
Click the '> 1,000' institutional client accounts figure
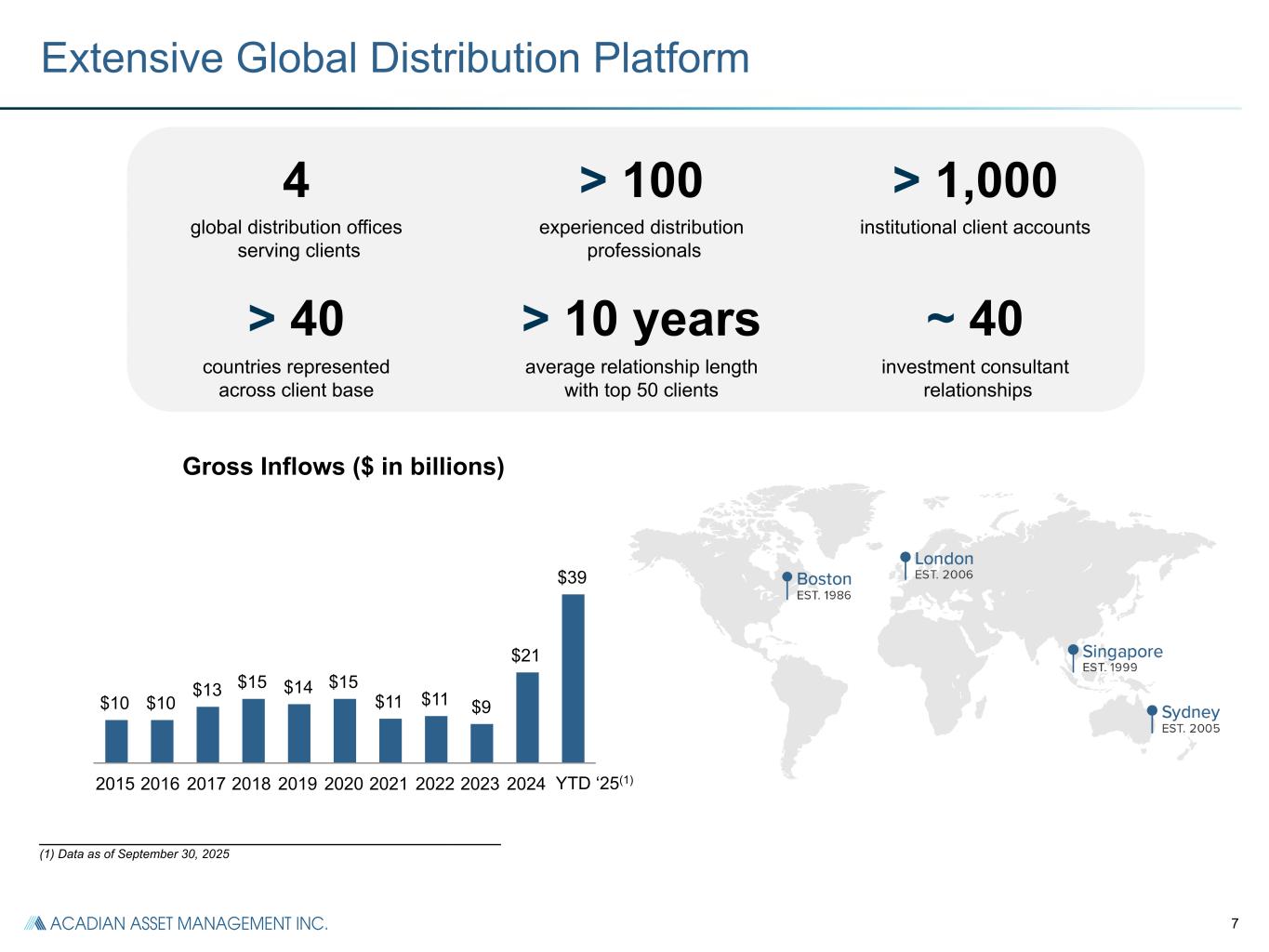tap(974, 180)
